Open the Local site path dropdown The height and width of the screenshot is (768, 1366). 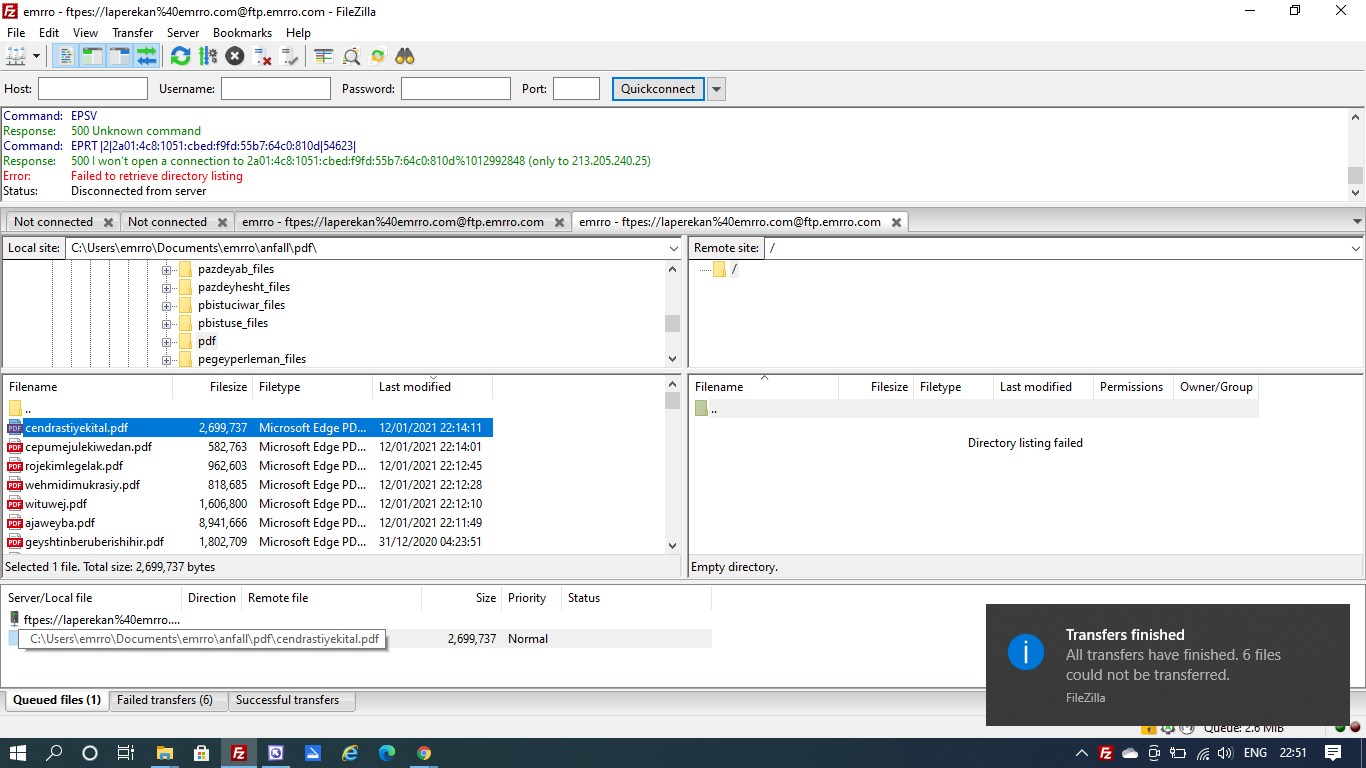pyautogui.click(x=674, y=248)
